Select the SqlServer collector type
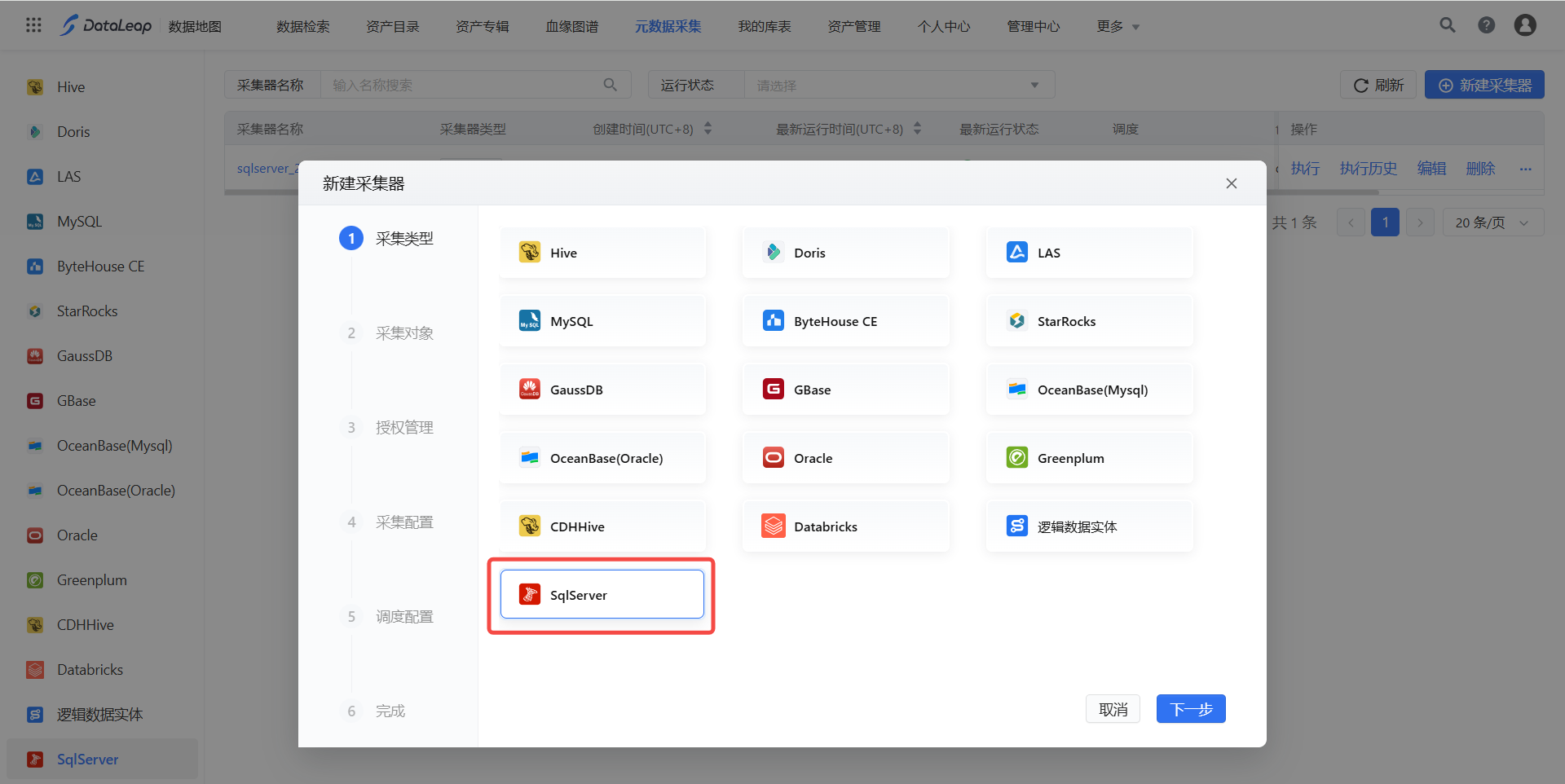 coord(602,595)
